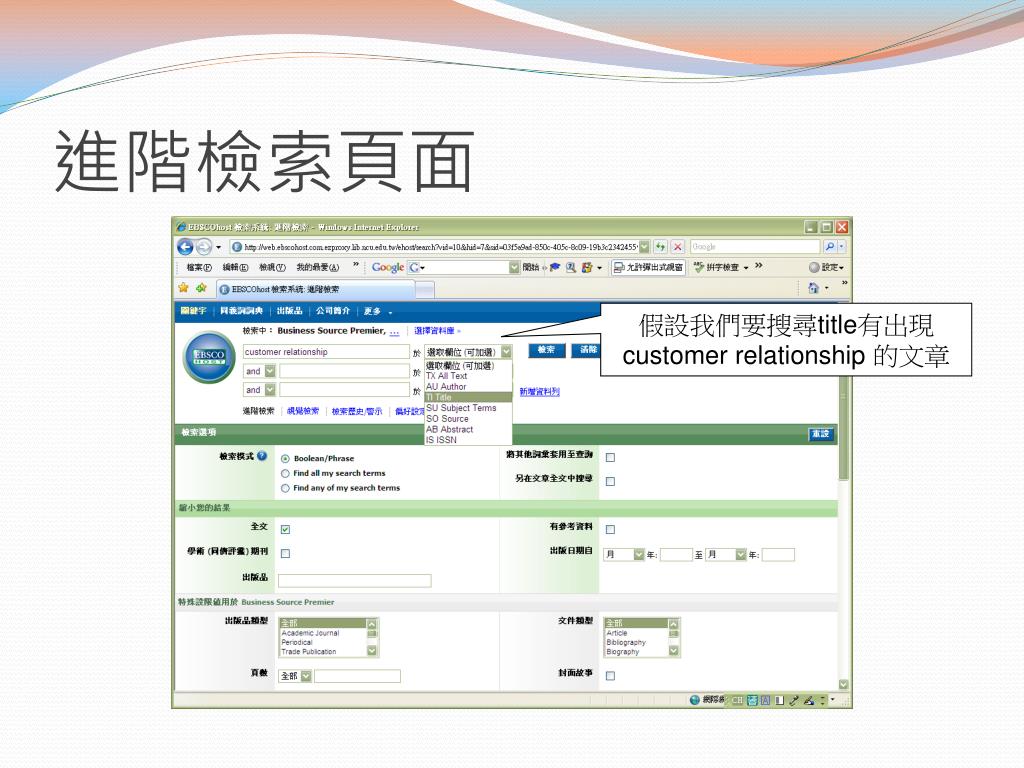Click the page vertical scrollbar down arrow
1024x768 pixels.
[x=843, y=684]
